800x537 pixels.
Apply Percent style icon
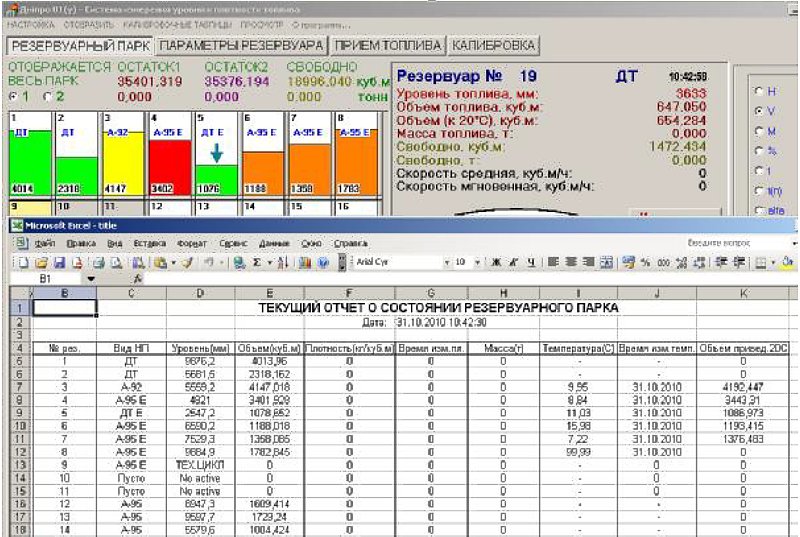646,262
